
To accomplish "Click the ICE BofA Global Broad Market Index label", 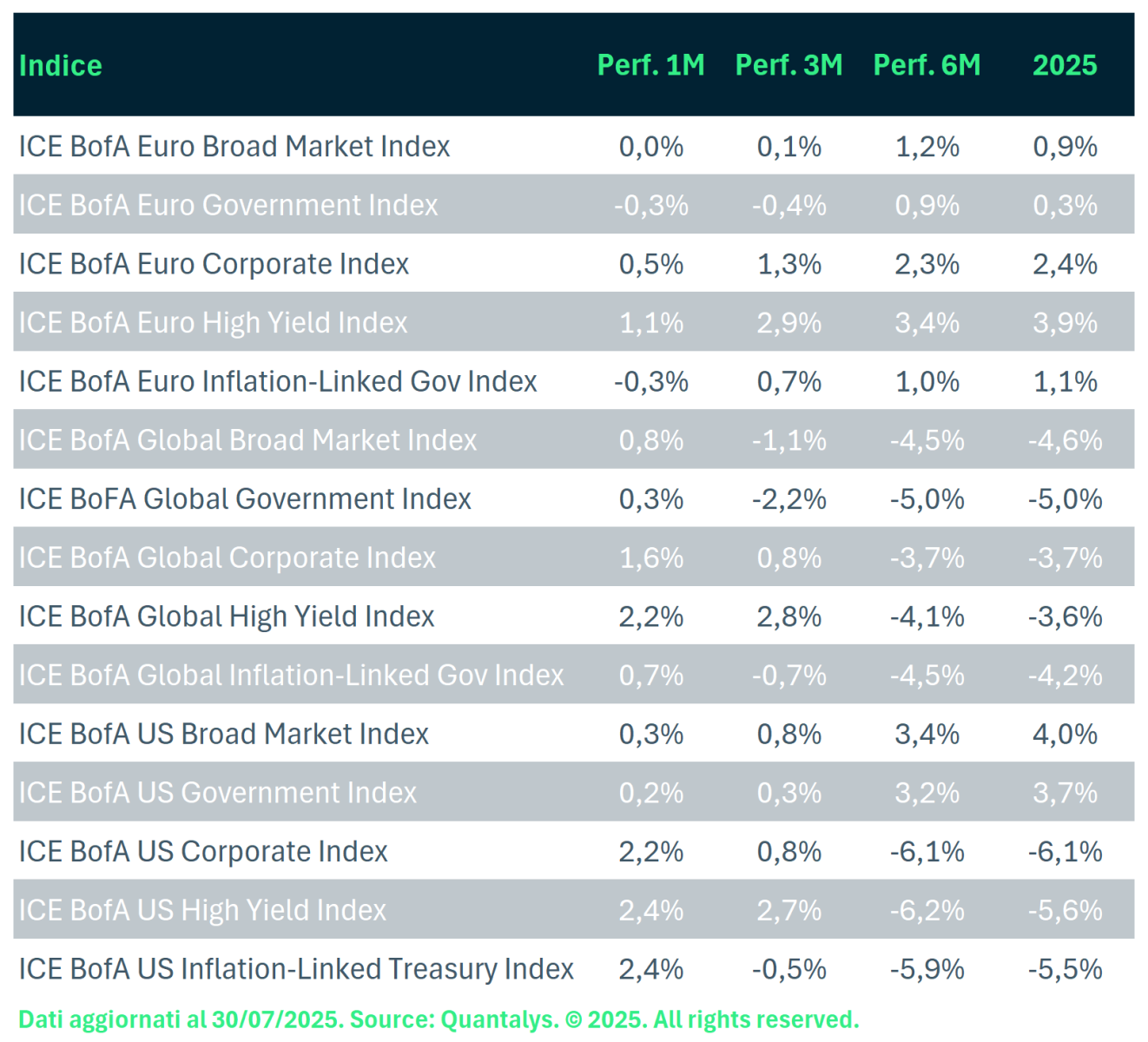I will point(247,440).
